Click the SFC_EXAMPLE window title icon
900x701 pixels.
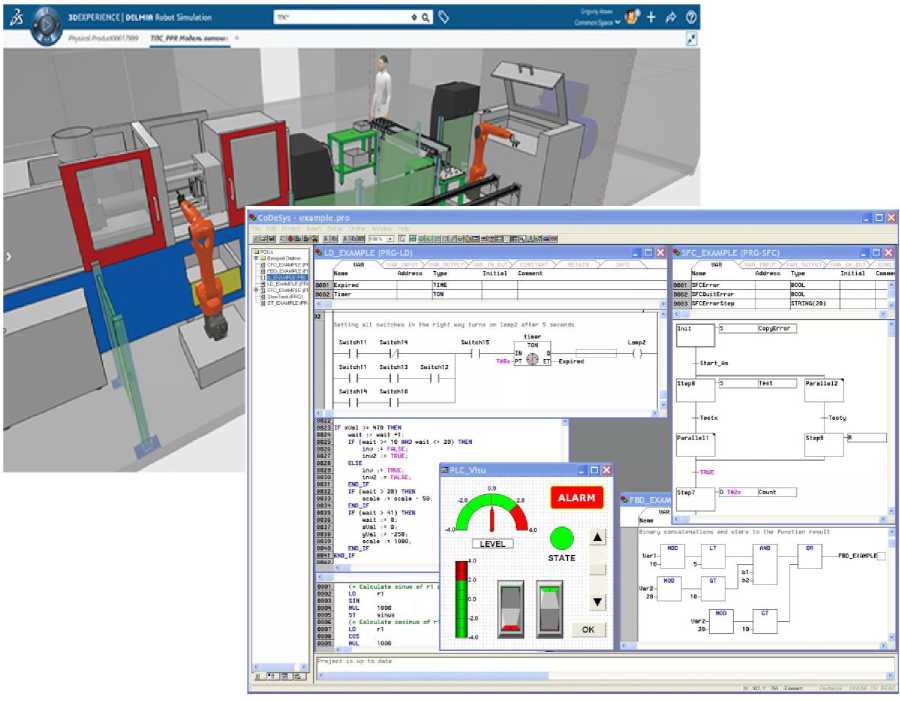[677, 253]
